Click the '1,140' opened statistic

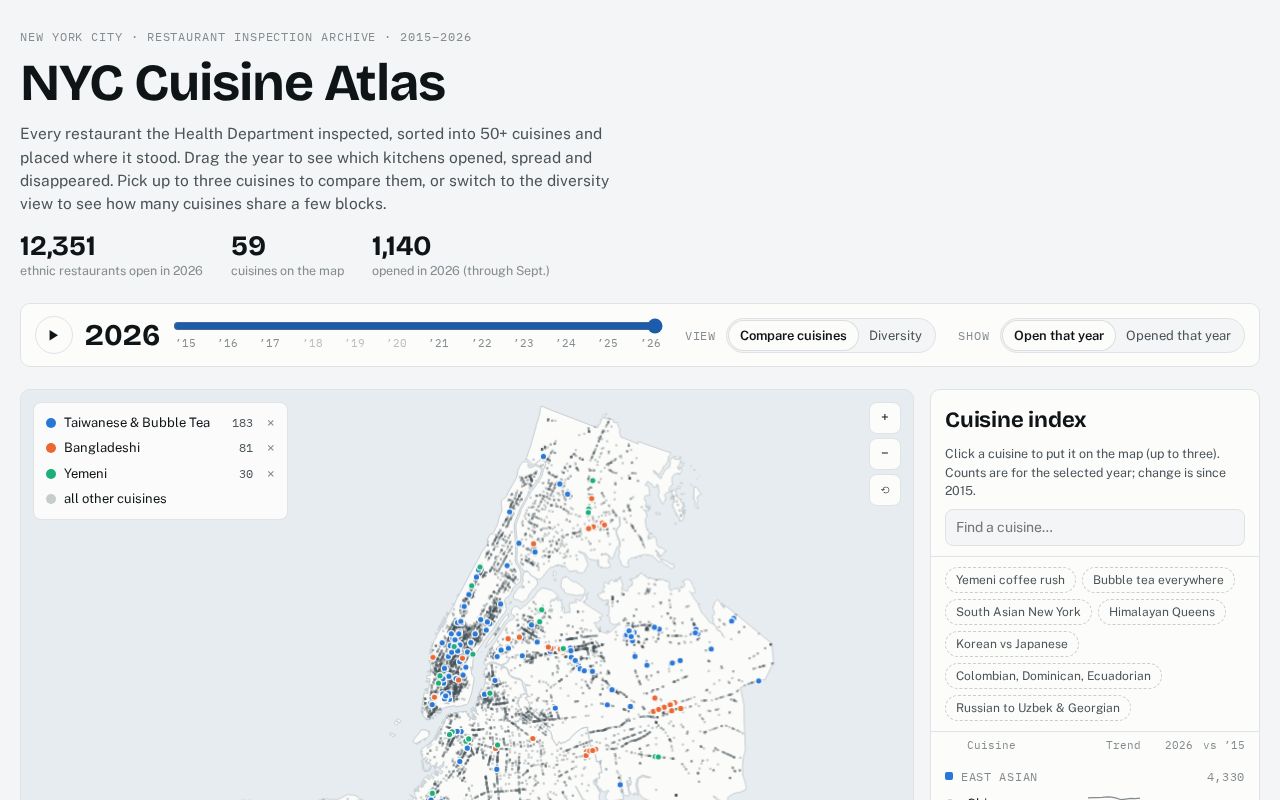(401, 246)
